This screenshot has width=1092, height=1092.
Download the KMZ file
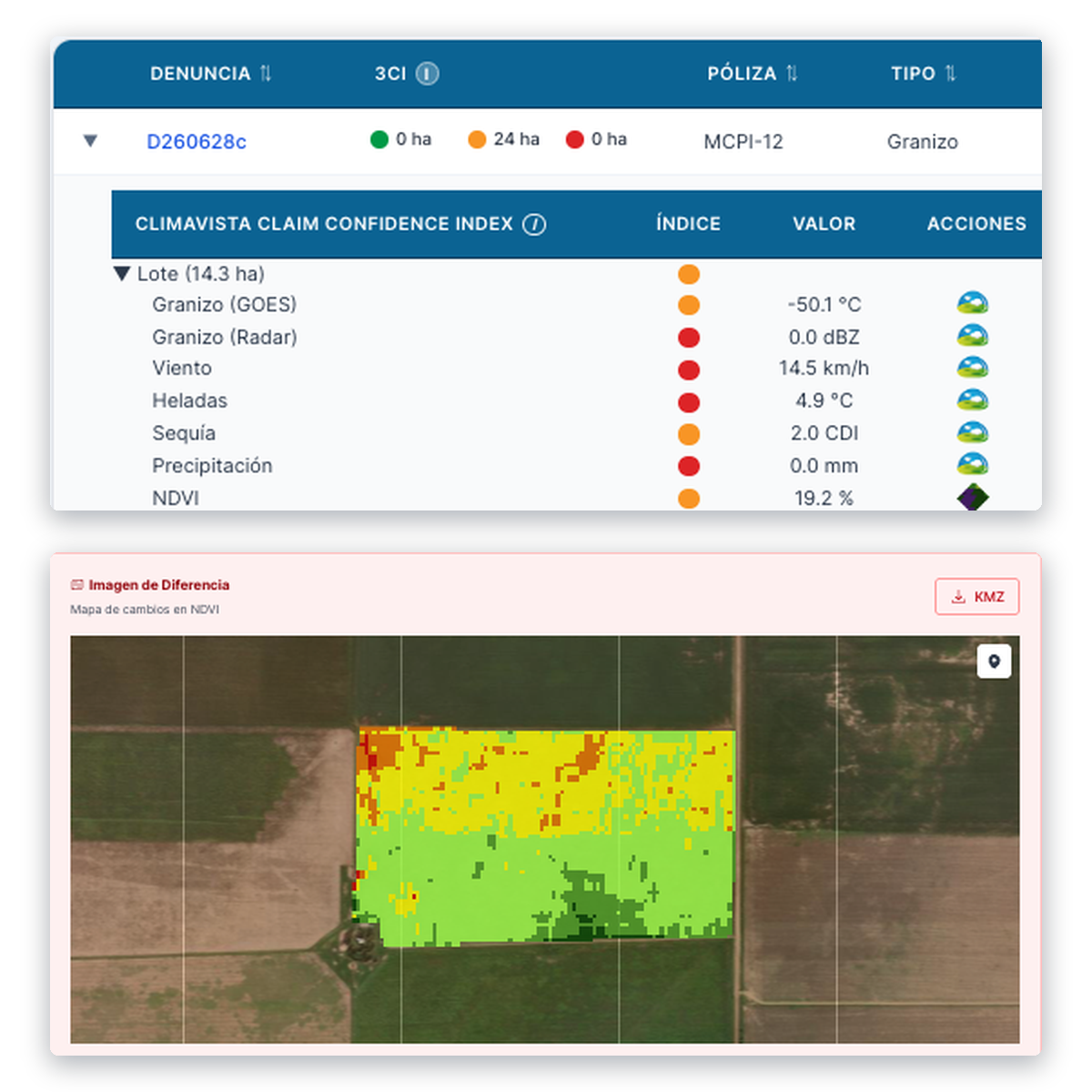pyautogui.click(x=977, y=597)
